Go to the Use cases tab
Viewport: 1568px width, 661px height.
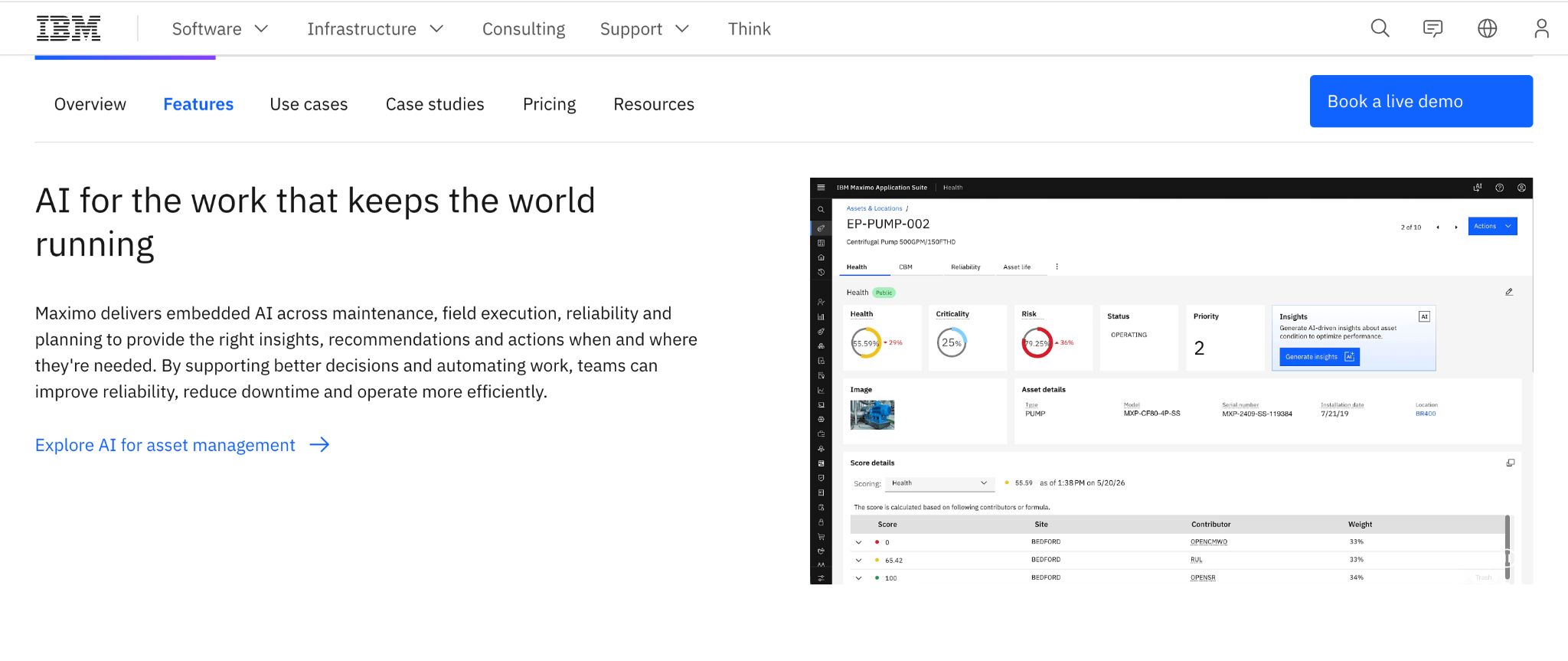pos(309,104)
